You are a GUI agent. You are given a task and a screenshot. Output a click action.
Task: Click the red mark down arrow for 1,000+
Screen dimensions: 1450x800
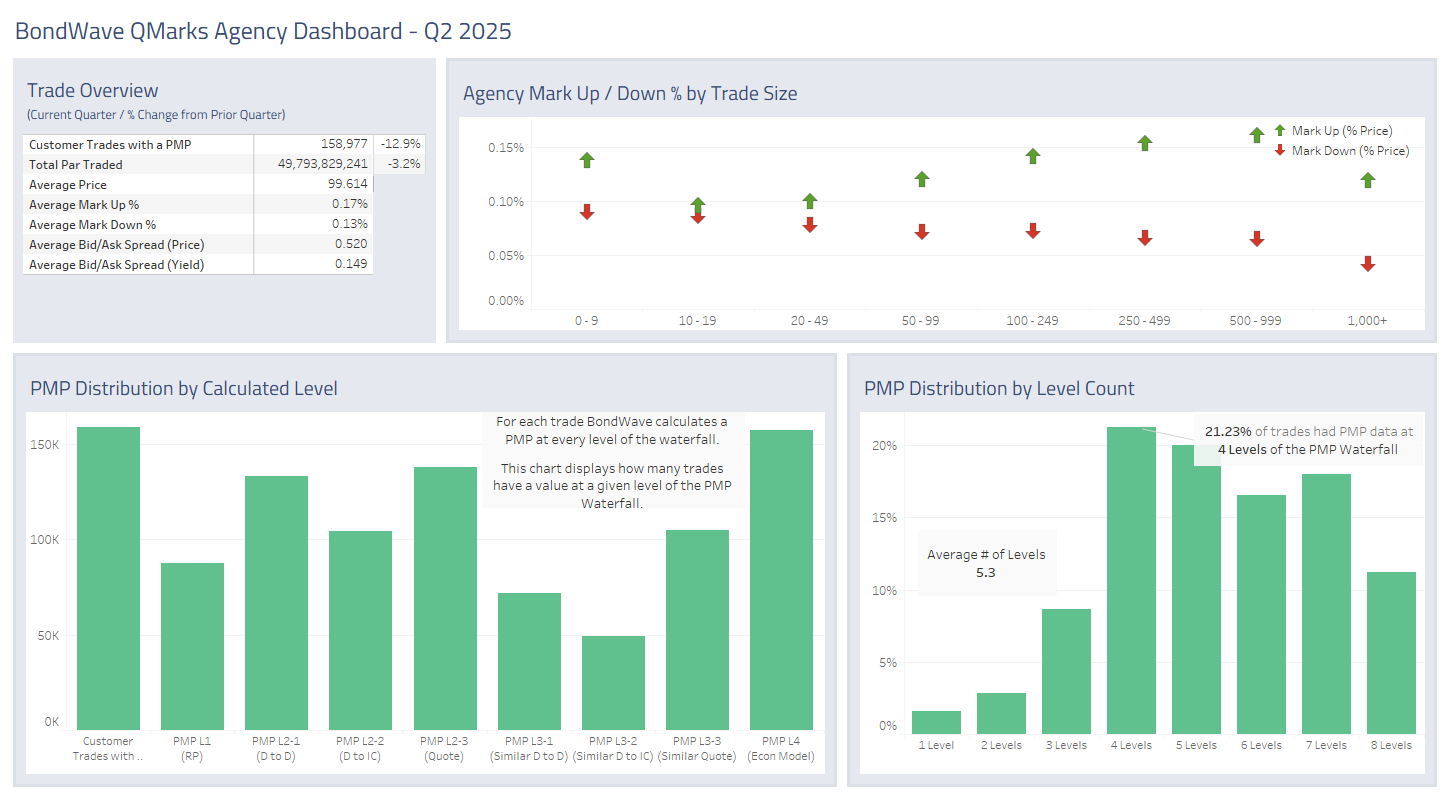tap(1368, 264)
